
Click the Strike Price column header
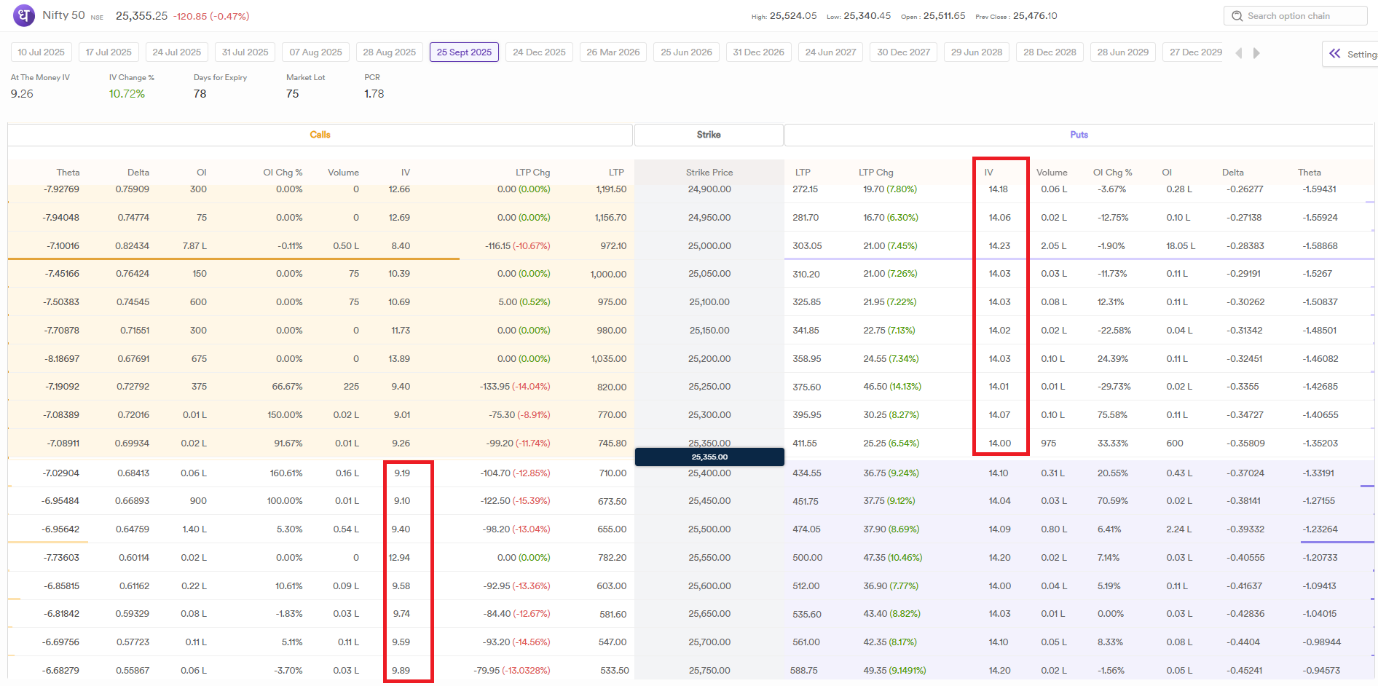pos(709,173)
